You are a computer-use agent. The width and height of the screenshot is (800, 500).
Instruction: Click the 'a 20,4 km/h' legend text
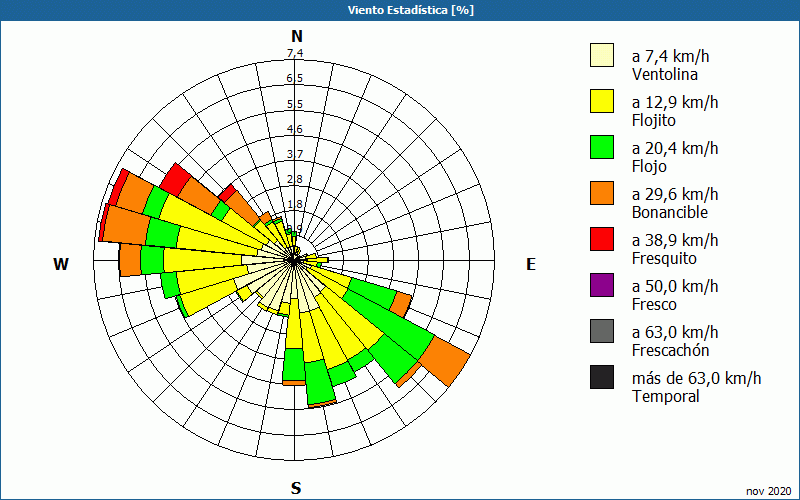(675, 148)
